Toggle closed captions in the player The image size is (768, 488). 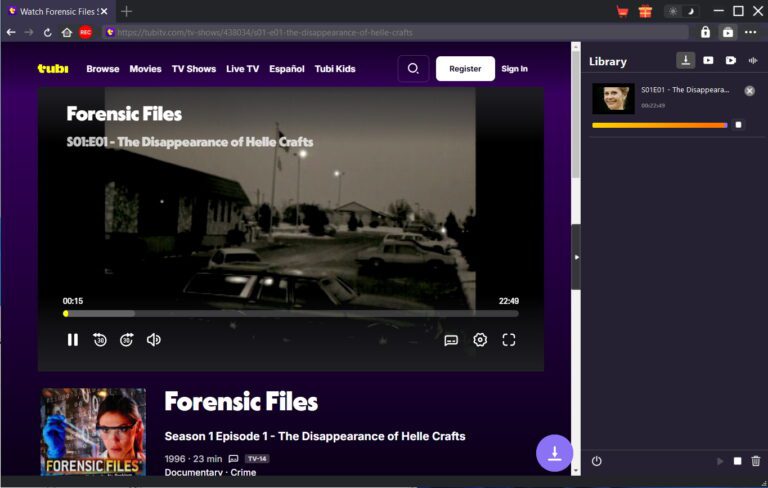451,340
